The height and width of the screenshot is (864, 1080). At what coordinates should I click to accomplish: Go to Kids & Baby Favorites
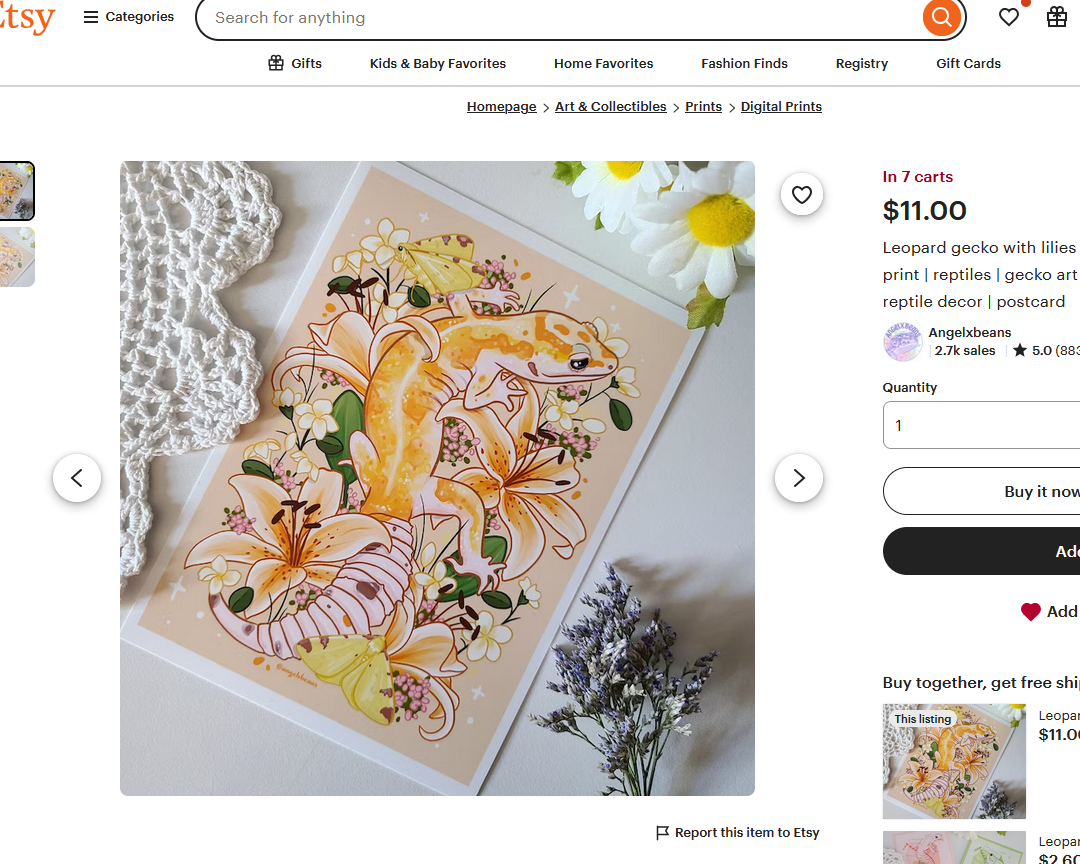pyautogui.click(x=438, y=63)
